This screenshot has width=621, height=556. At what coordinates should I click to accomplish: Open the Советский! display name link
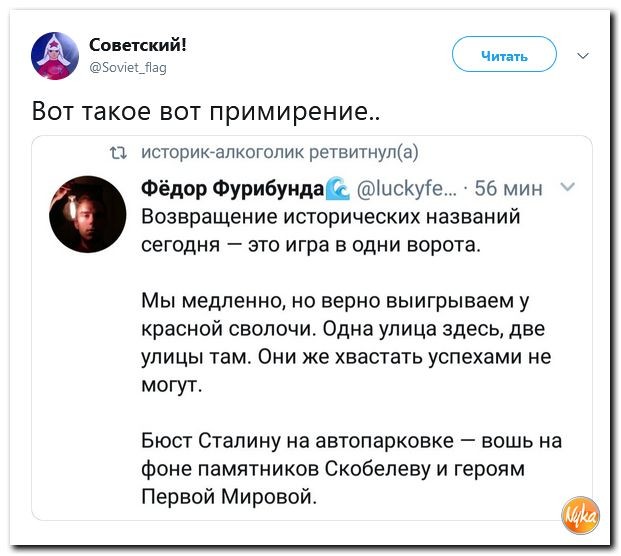pos(137,45)
